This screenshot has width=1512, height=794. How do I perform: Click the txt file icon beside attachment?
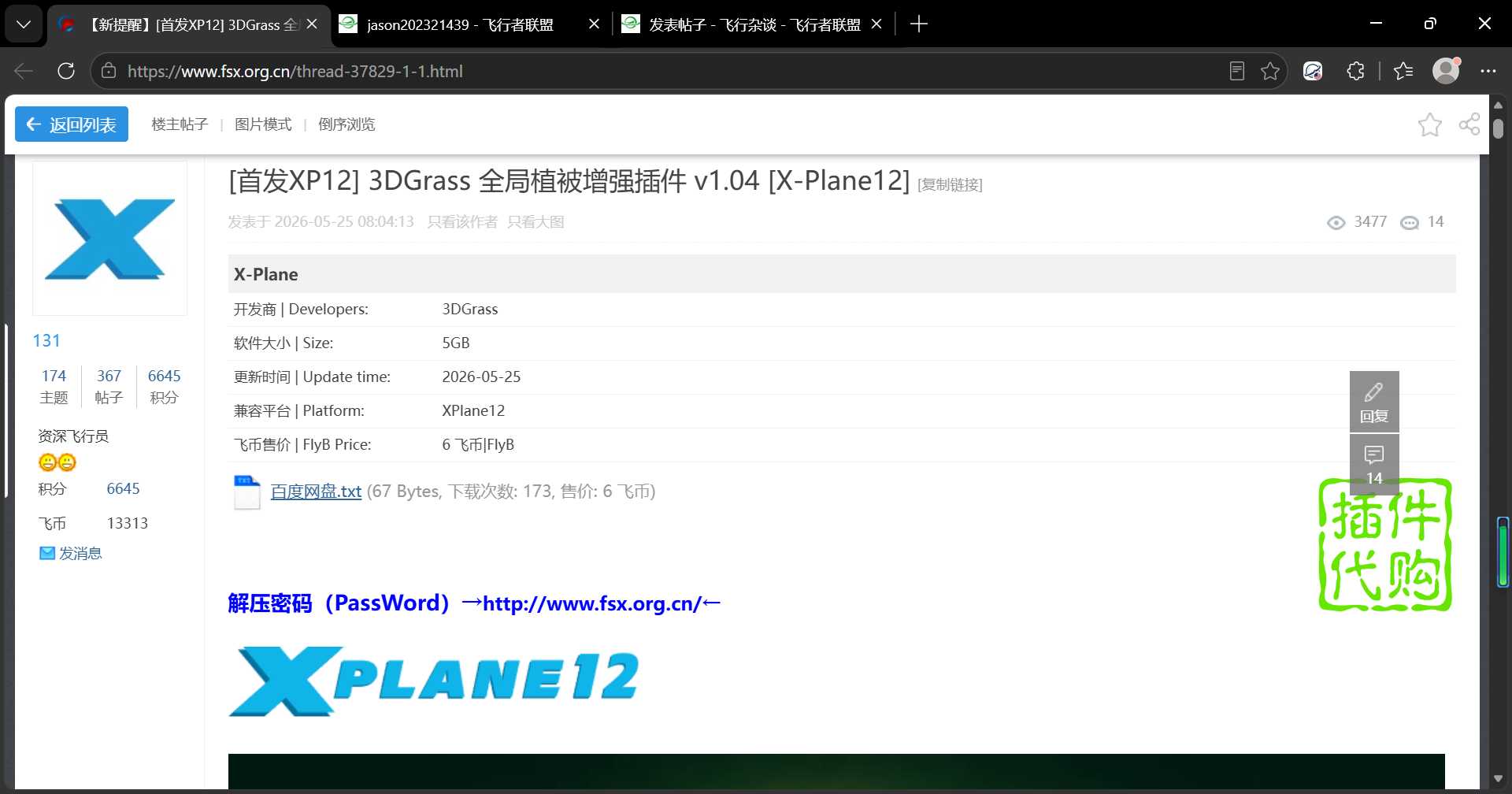click(x=246, y=492)
